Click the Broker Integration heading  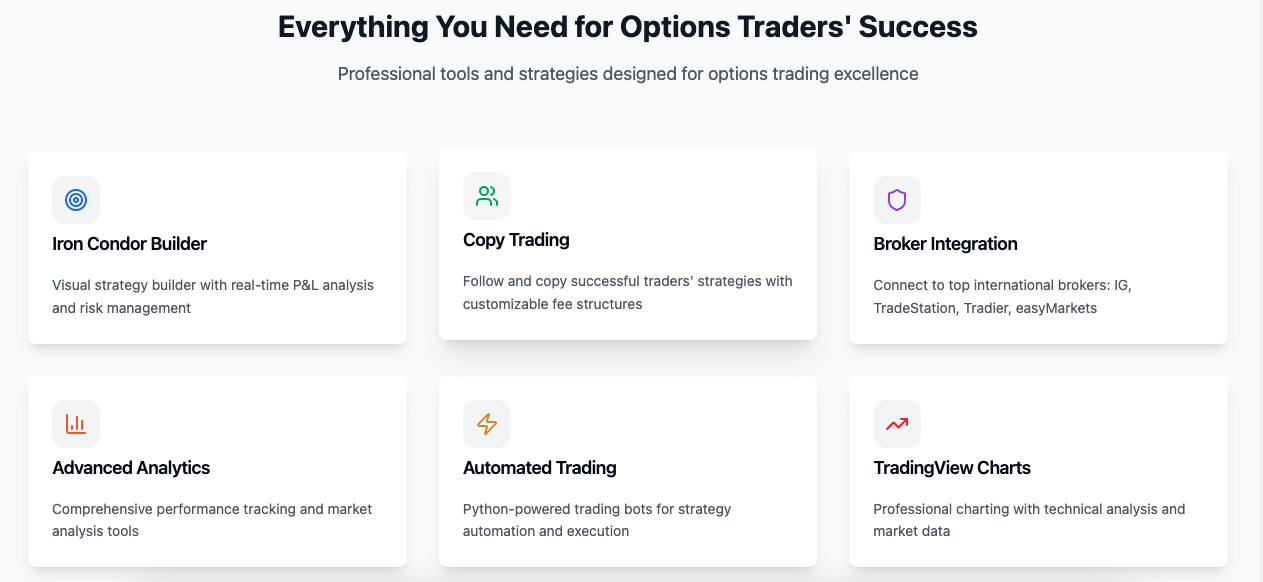[x=945, y=244]
